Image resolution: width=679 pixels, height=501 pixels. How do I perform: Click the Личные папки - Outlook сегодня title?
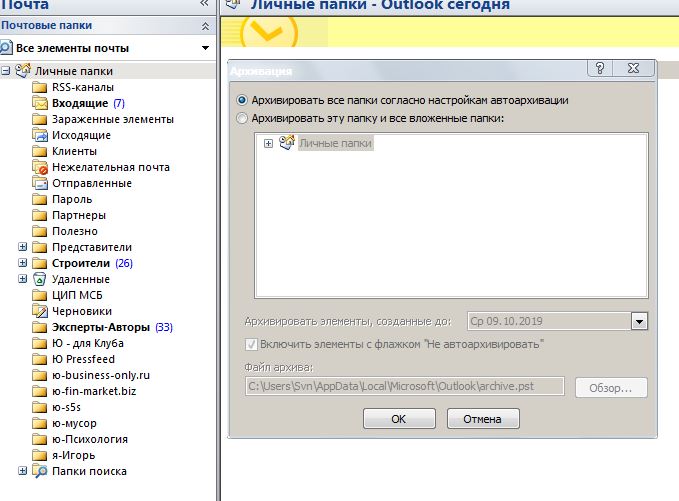[380, 4]
